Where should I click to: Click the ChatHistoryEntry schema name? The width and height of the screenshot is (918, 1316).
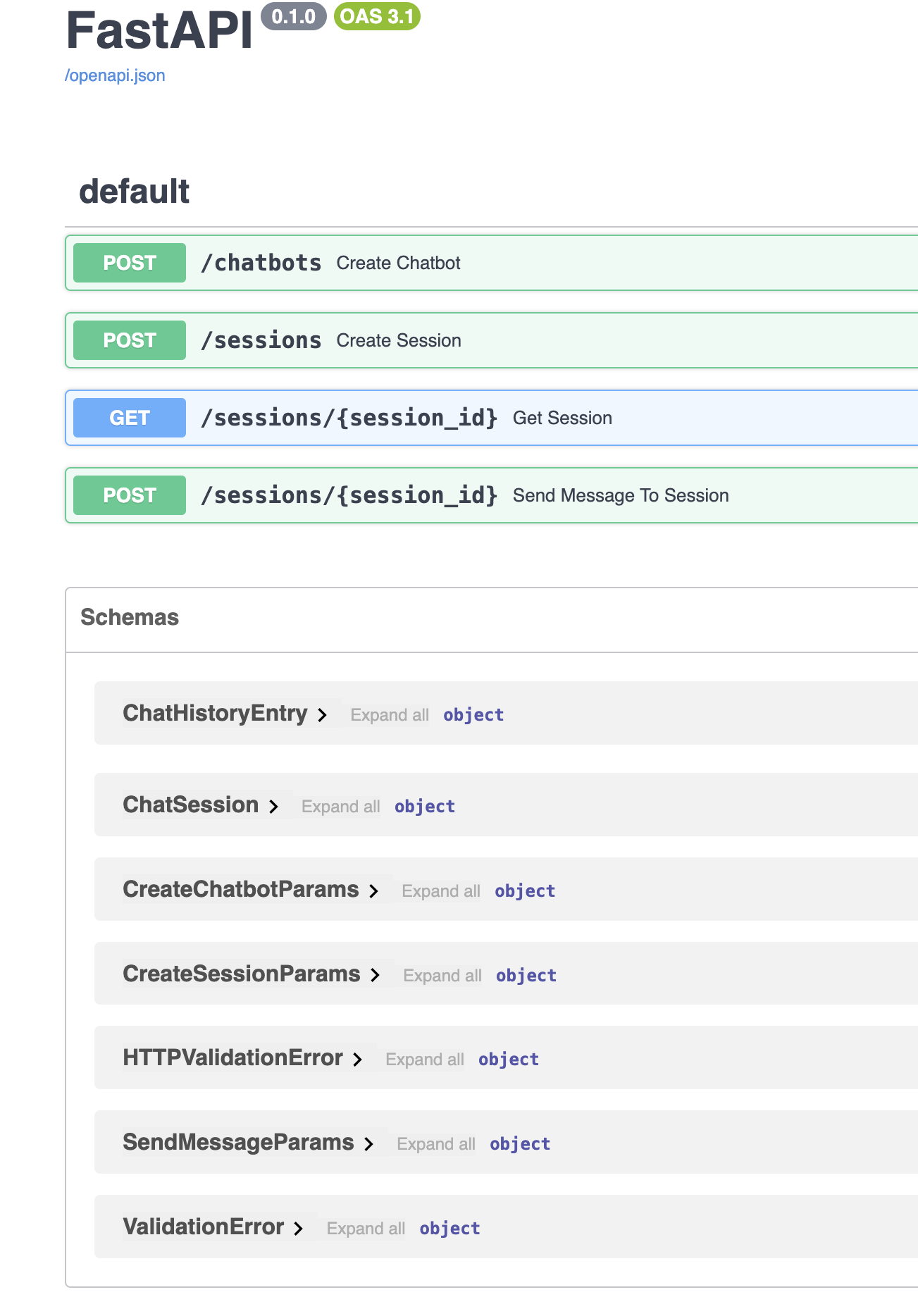pyautogui.click(x=215, y=713)
